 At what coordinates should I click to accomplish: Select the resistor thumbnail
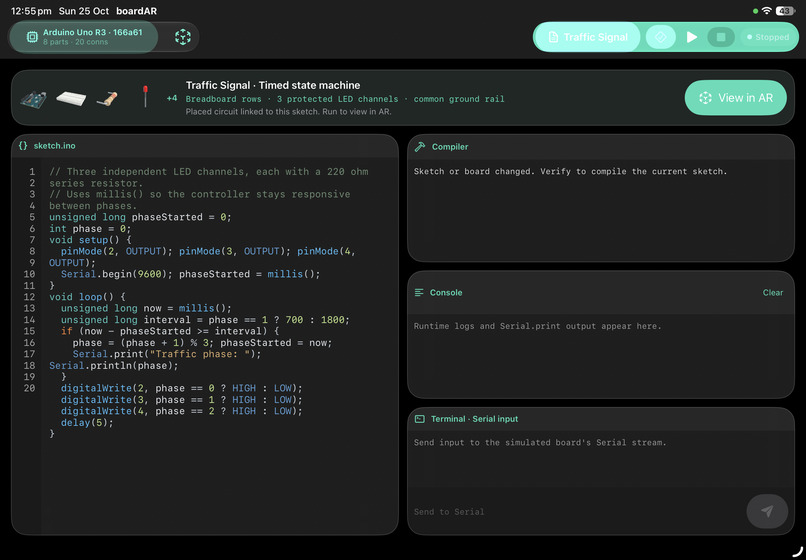pyautogui.click(x=107, y=98)
